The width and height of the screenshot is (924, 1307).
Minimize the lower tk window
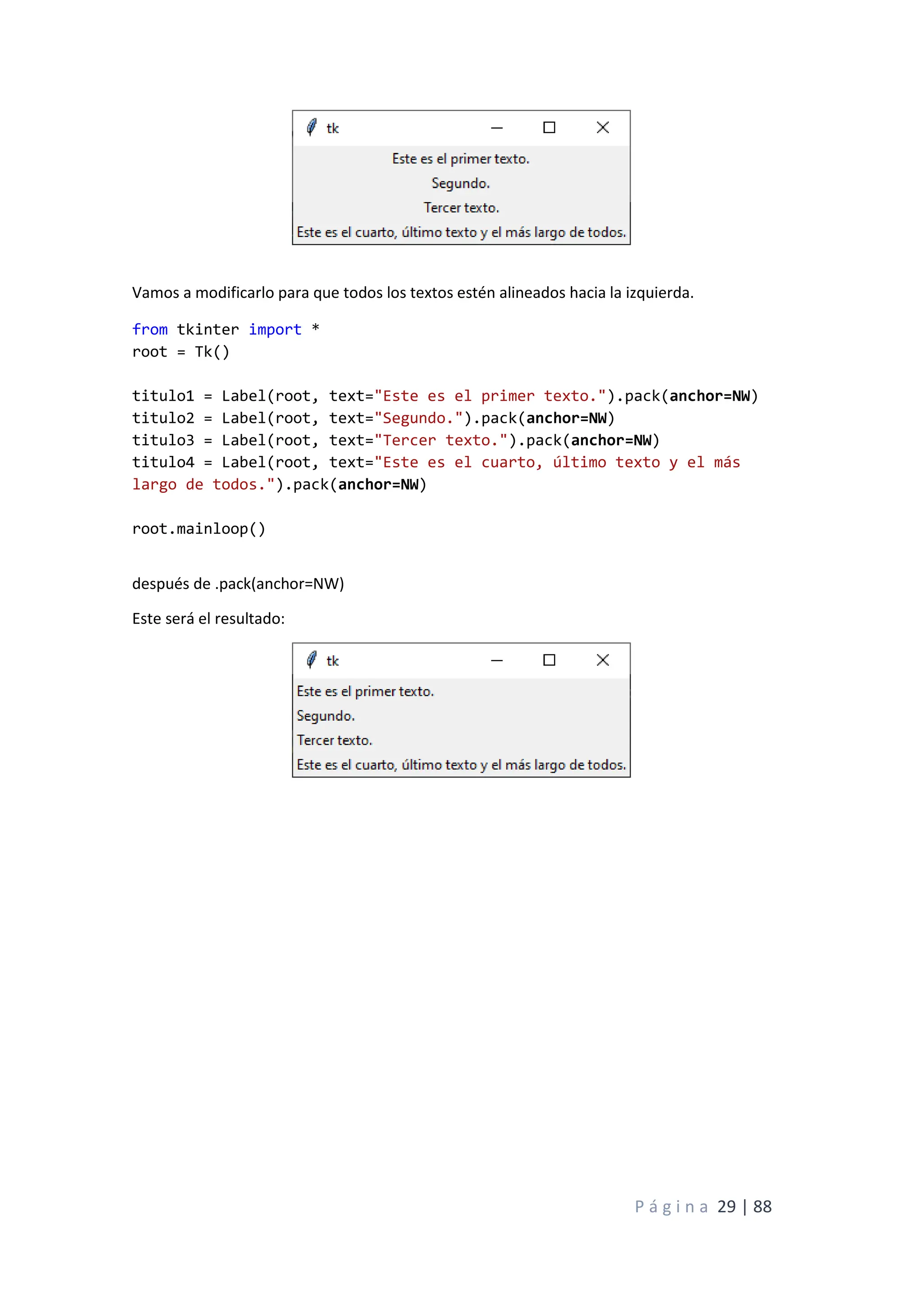[497, 660]
